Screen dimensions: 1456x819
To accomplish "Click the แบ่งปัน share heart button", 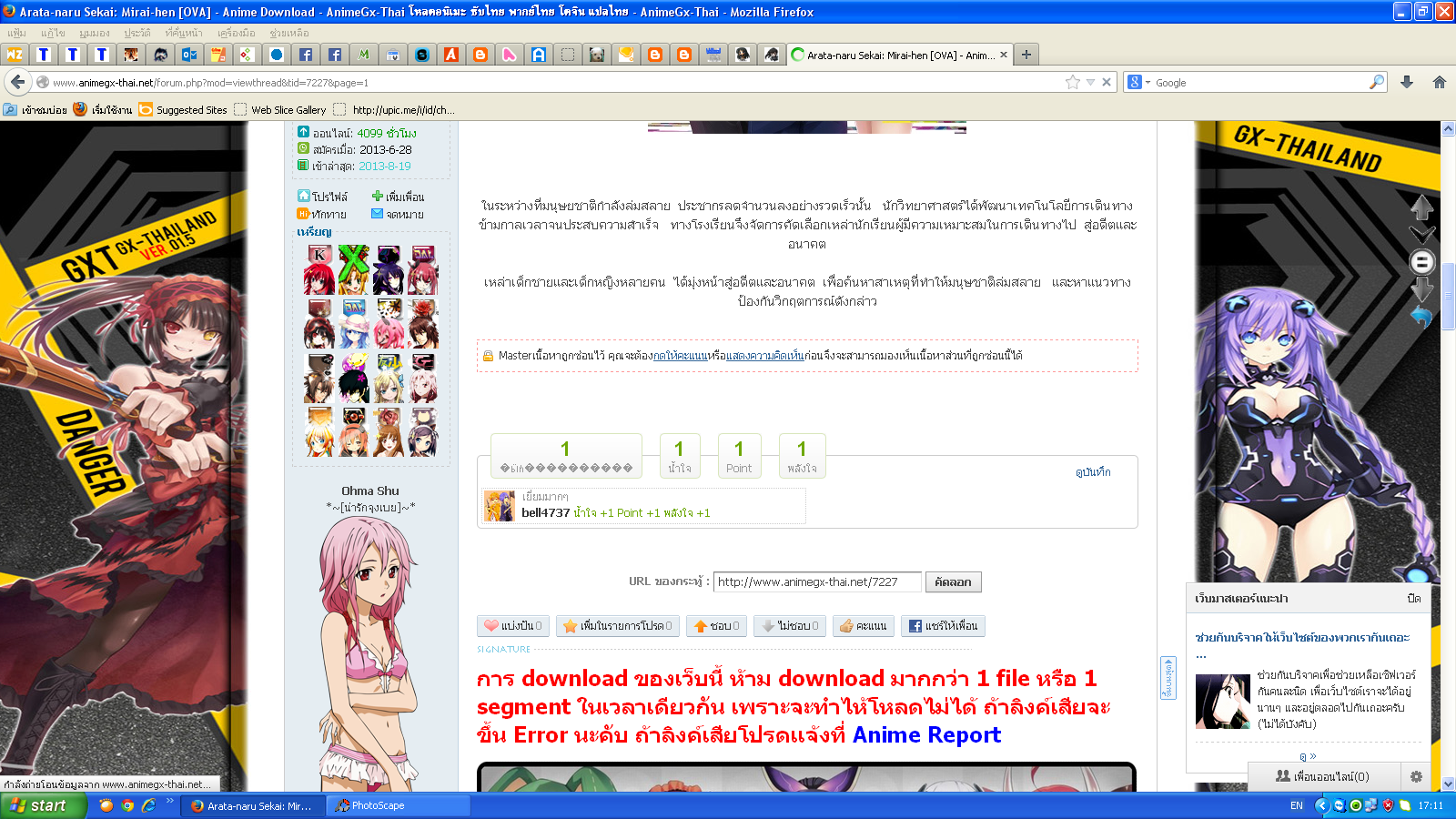I will 513,626.
